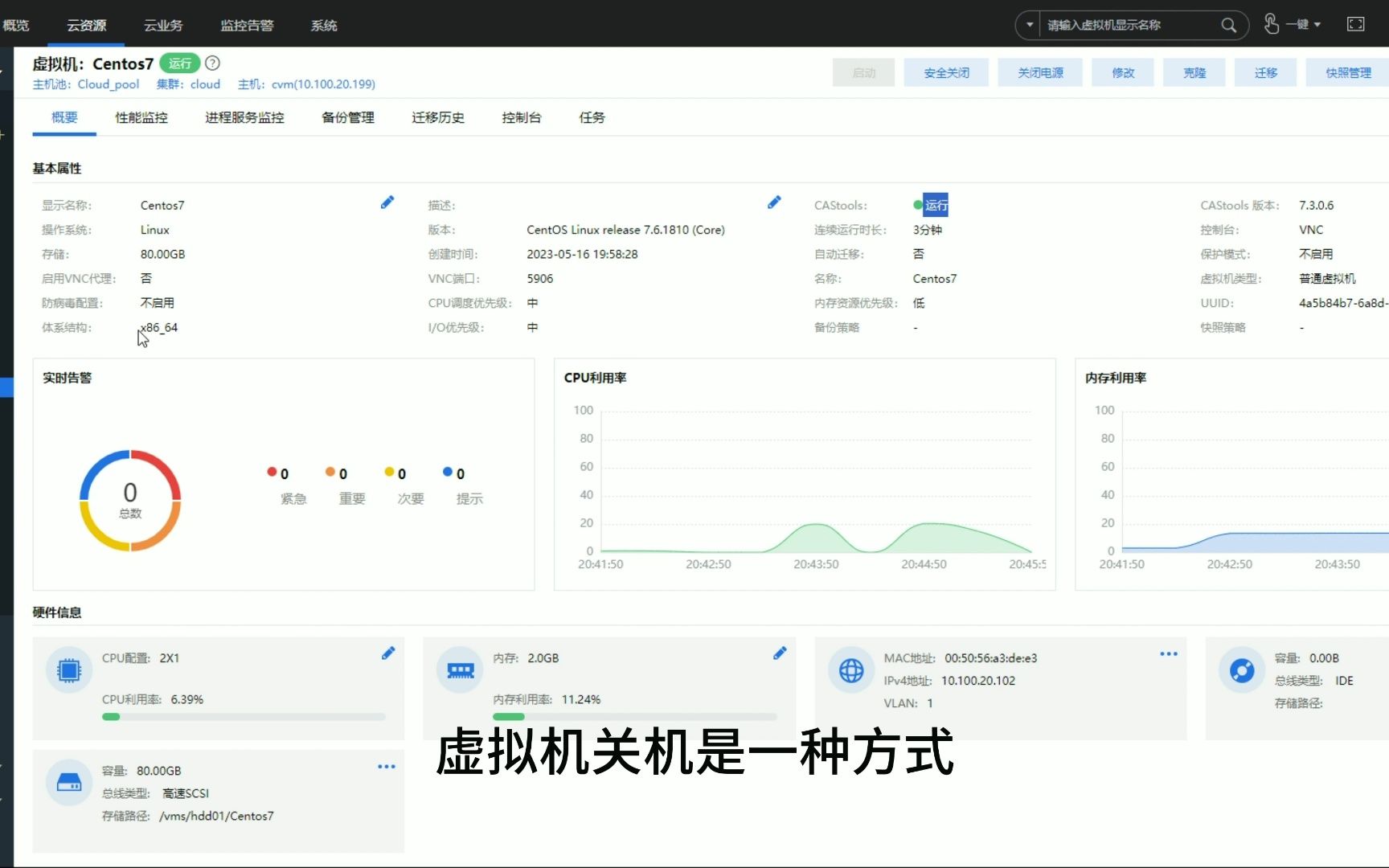Click the memory utilization progress bar
Screen dimensions: 1389x868
pyautogui.click(x=635, y=717)
